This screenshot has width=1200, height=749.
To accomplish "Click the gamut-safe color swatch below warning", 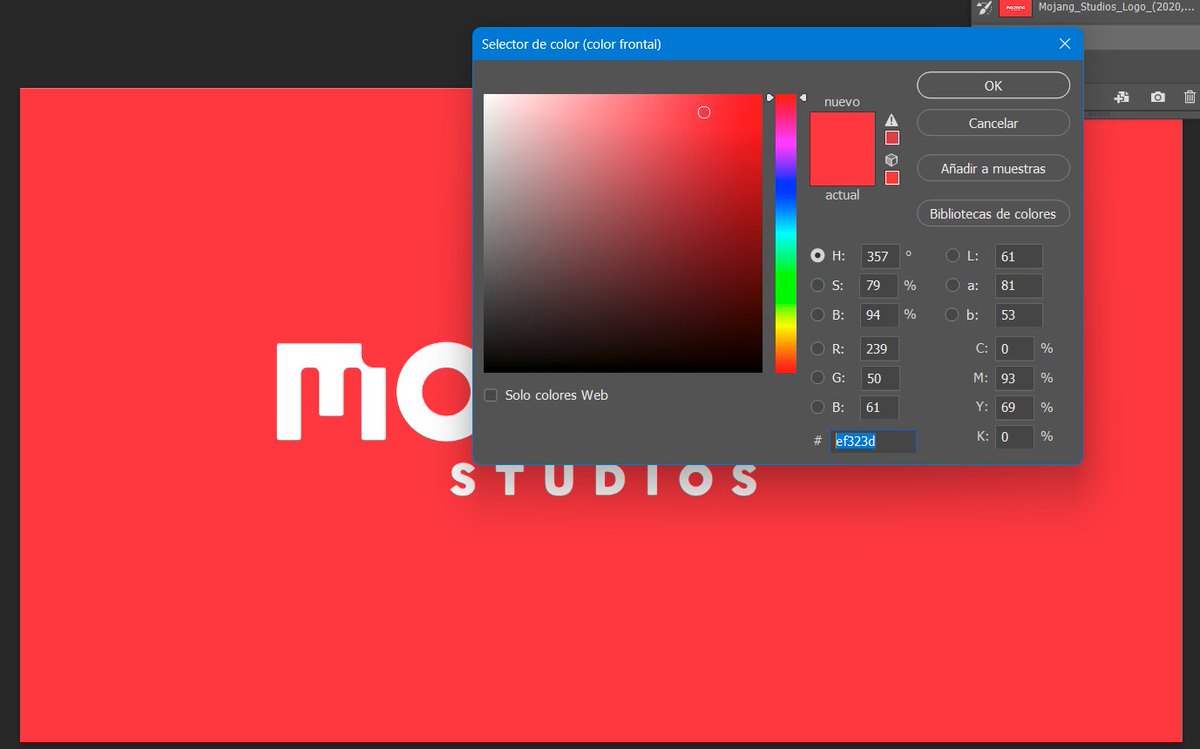I will [x=892, y=138].
